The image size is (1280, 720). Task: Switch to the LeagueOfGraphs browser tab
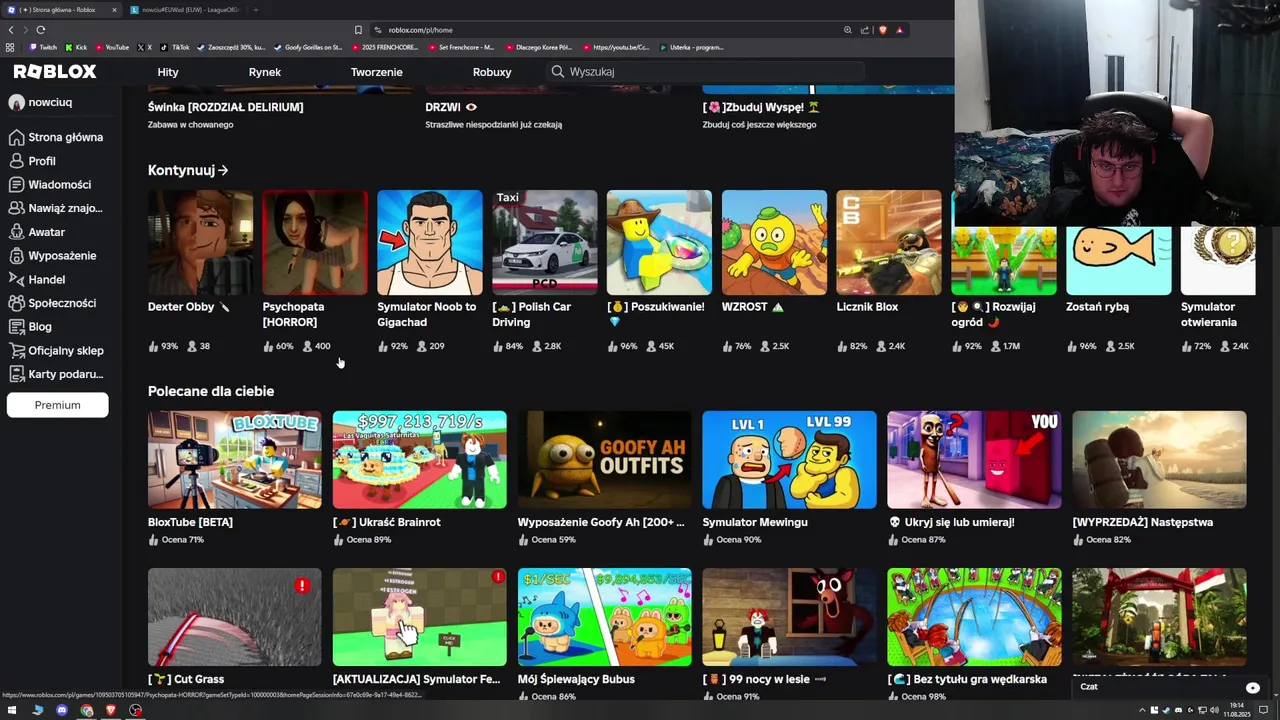(185, 10)
